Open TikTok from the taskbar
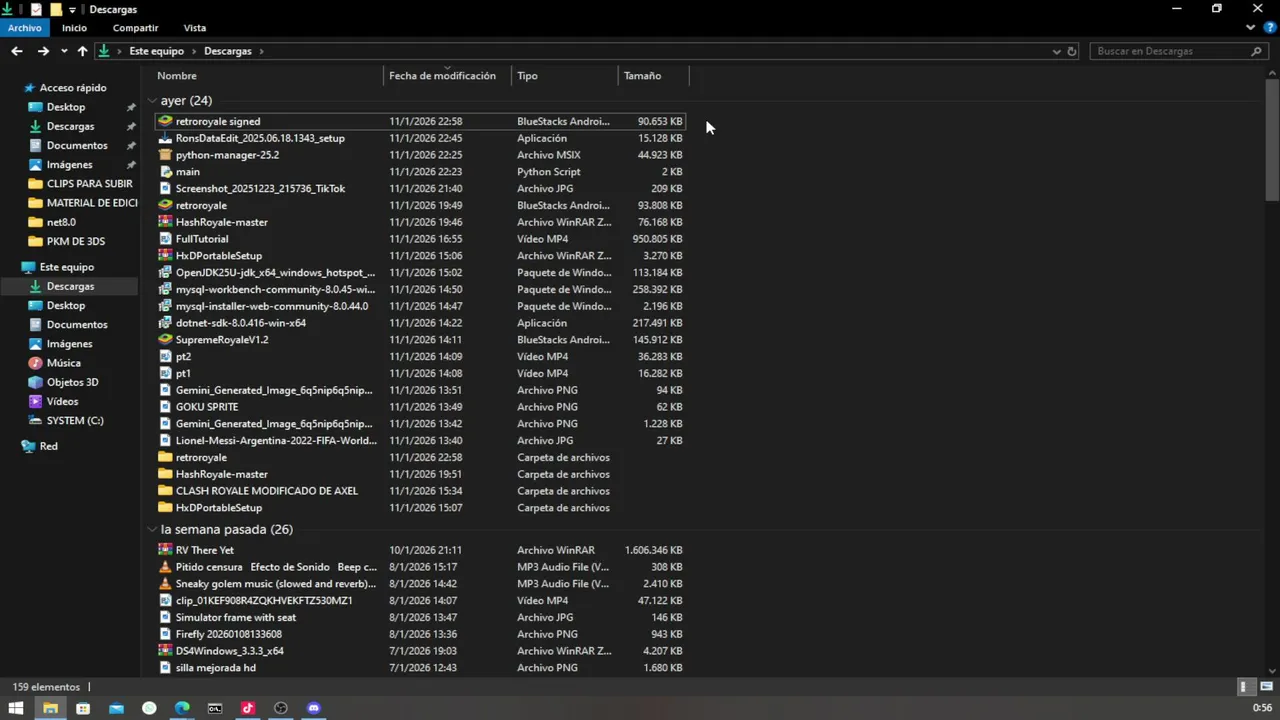Viewport: 1280px width, 720px height. [x=248, y=708]
